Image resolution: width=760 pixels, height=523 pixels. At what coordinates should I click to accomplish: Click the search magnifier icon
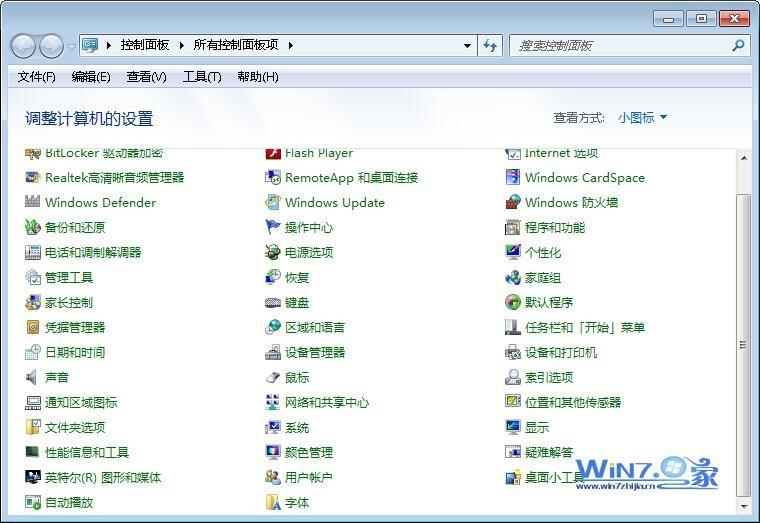tap(738, 46)
